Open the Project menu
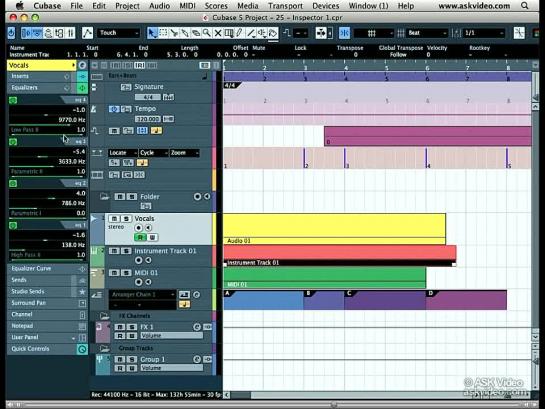Screen dimensions: 545x409 click(128, 6)
